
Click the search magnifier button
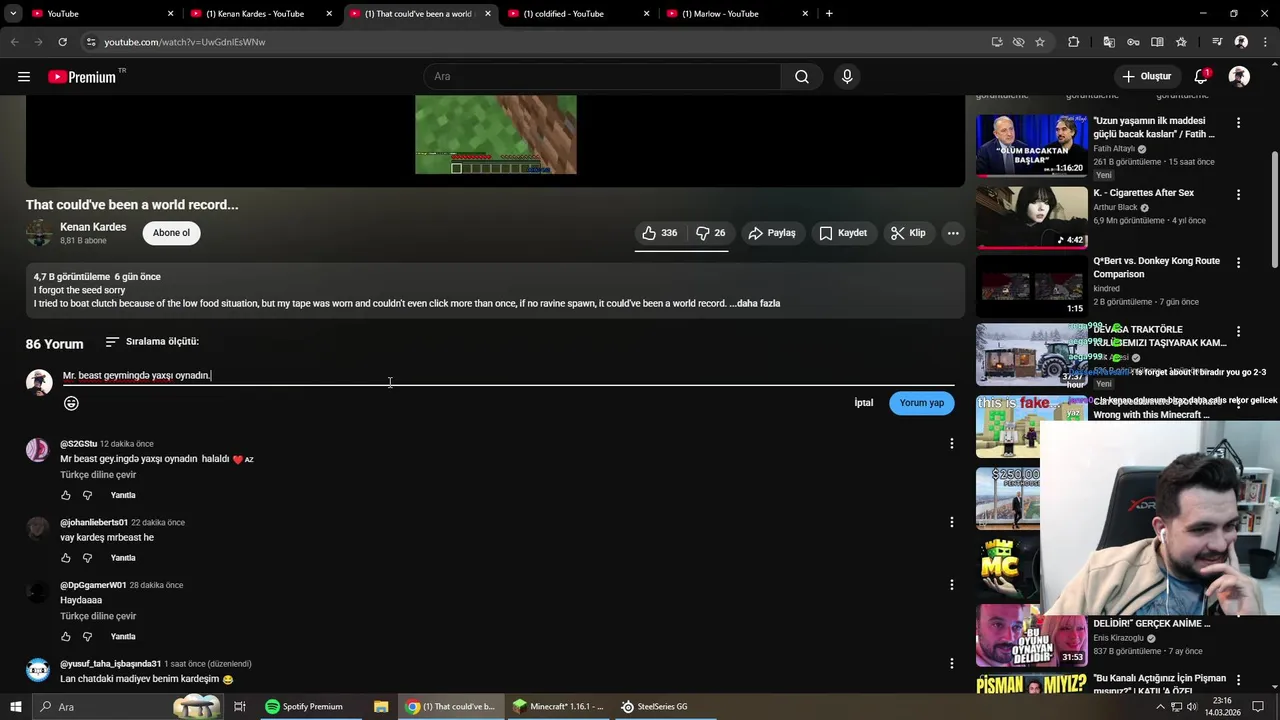(x=802, y=77)
